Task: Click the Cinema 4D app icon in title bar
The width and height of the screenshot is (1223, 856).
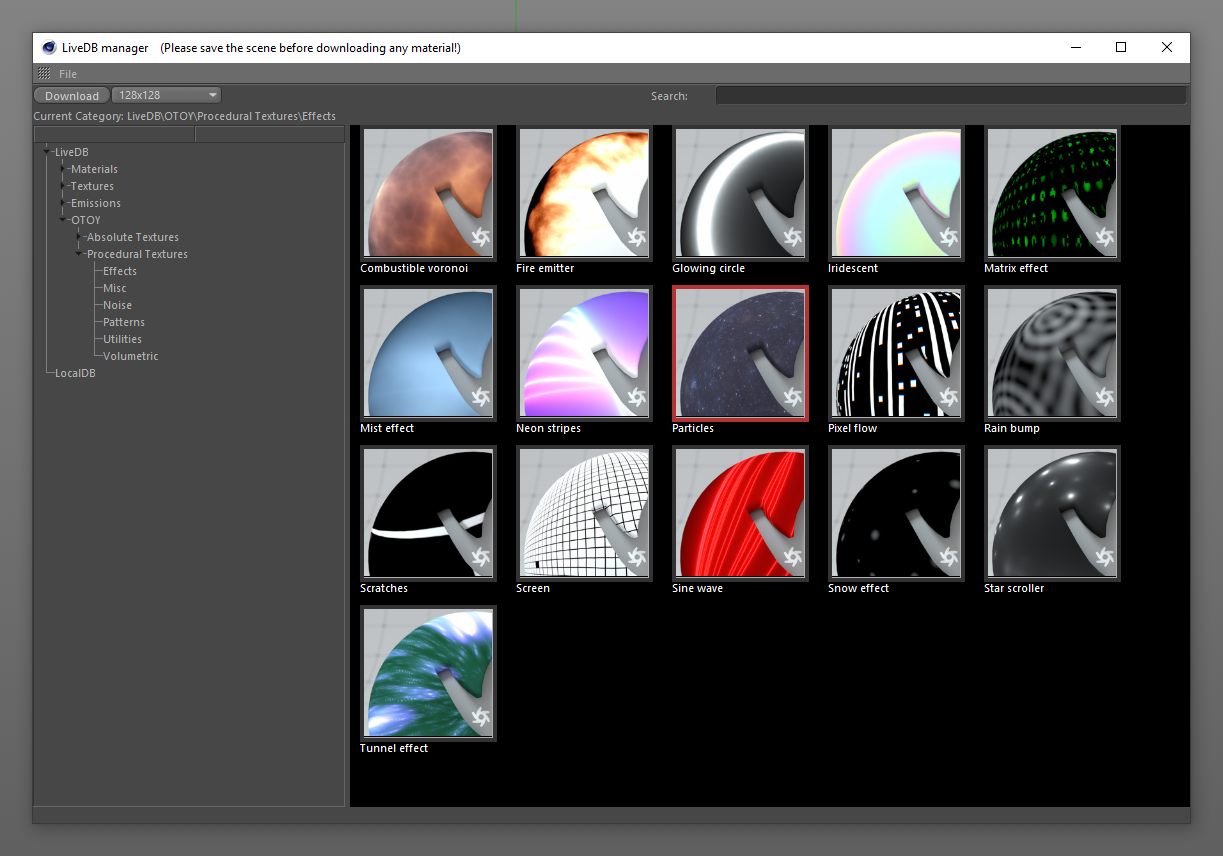Action: 49,47
